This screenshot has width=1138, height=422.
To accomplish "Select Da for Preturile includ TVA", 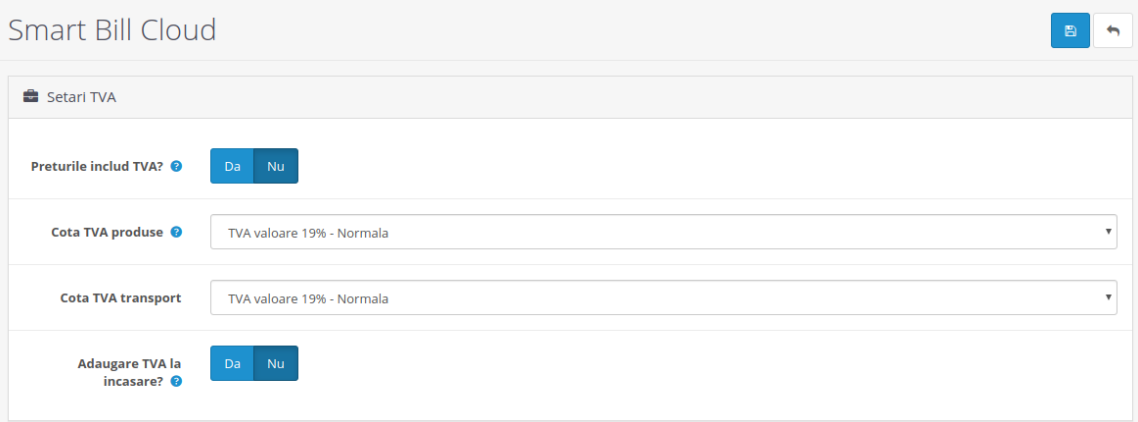I will coord(232,166).
